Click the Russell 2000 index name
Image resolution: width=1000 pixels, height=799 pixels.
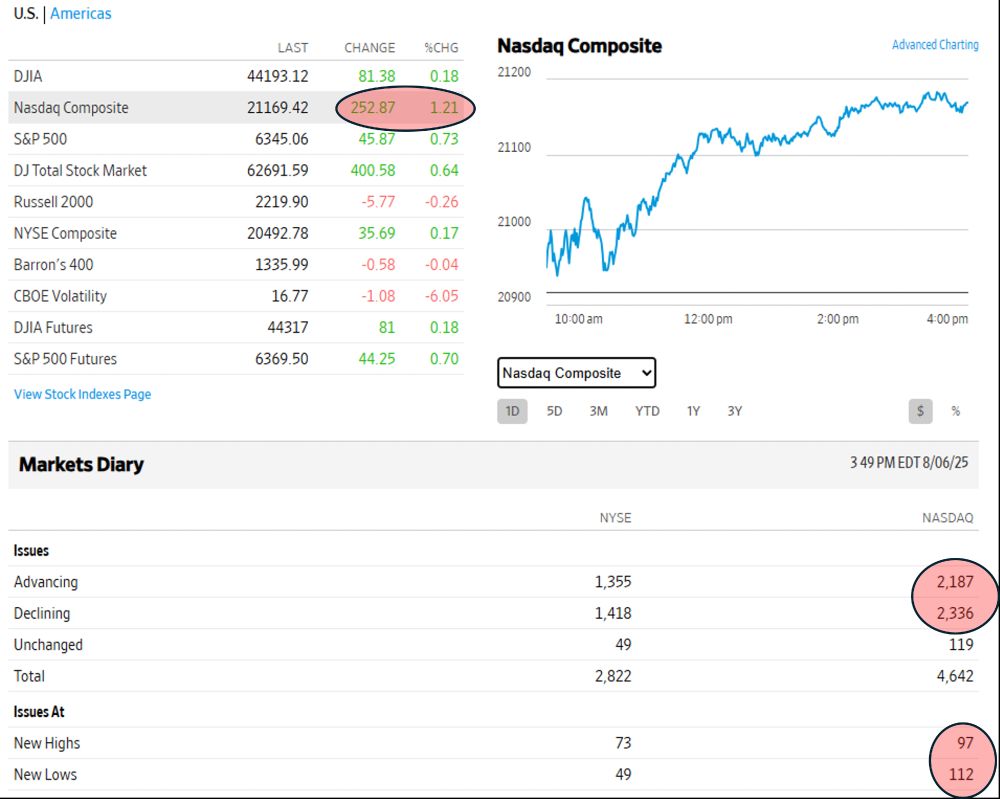click(54, 202)
